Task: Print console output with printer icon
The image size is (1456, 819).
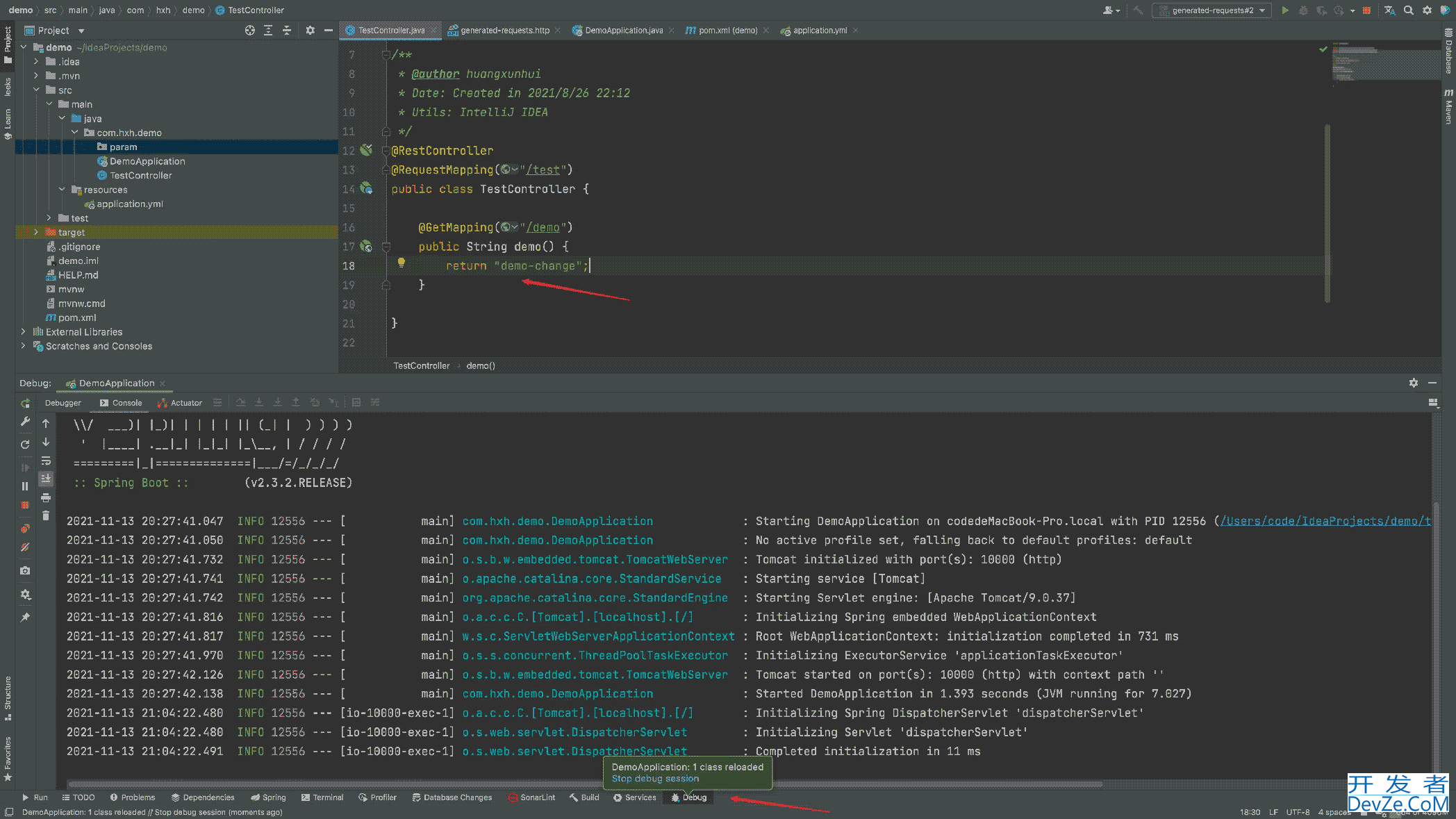Action: coord(46,497)
